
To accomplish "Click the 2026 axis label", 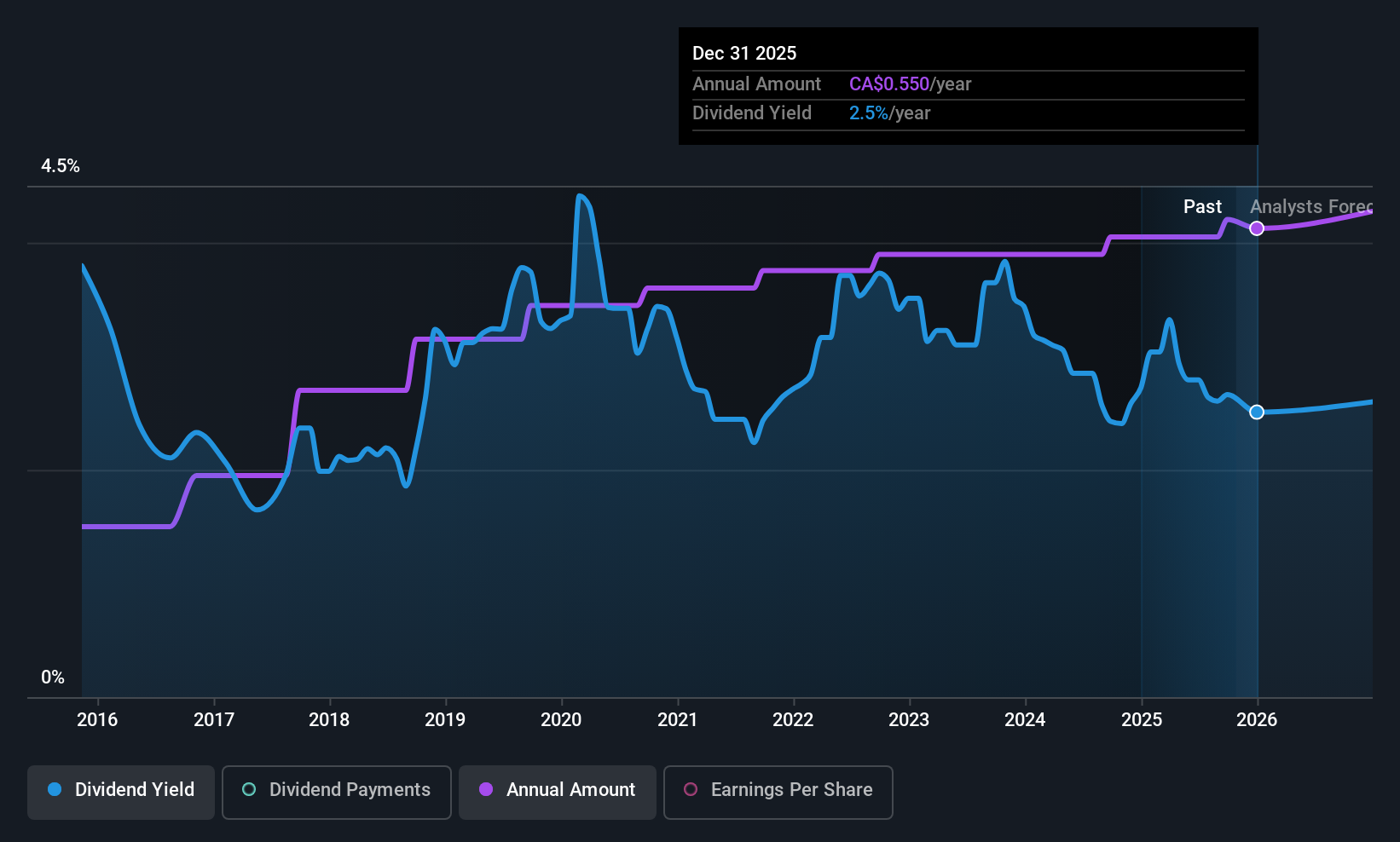I will pyautogui.click(x=1258, y=719).
